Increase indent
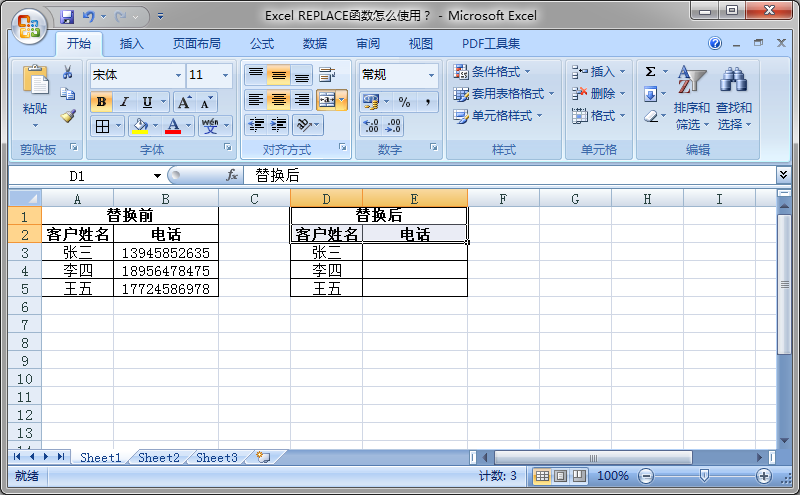Screen dimensions: 800x495 [x=279, y=125]
